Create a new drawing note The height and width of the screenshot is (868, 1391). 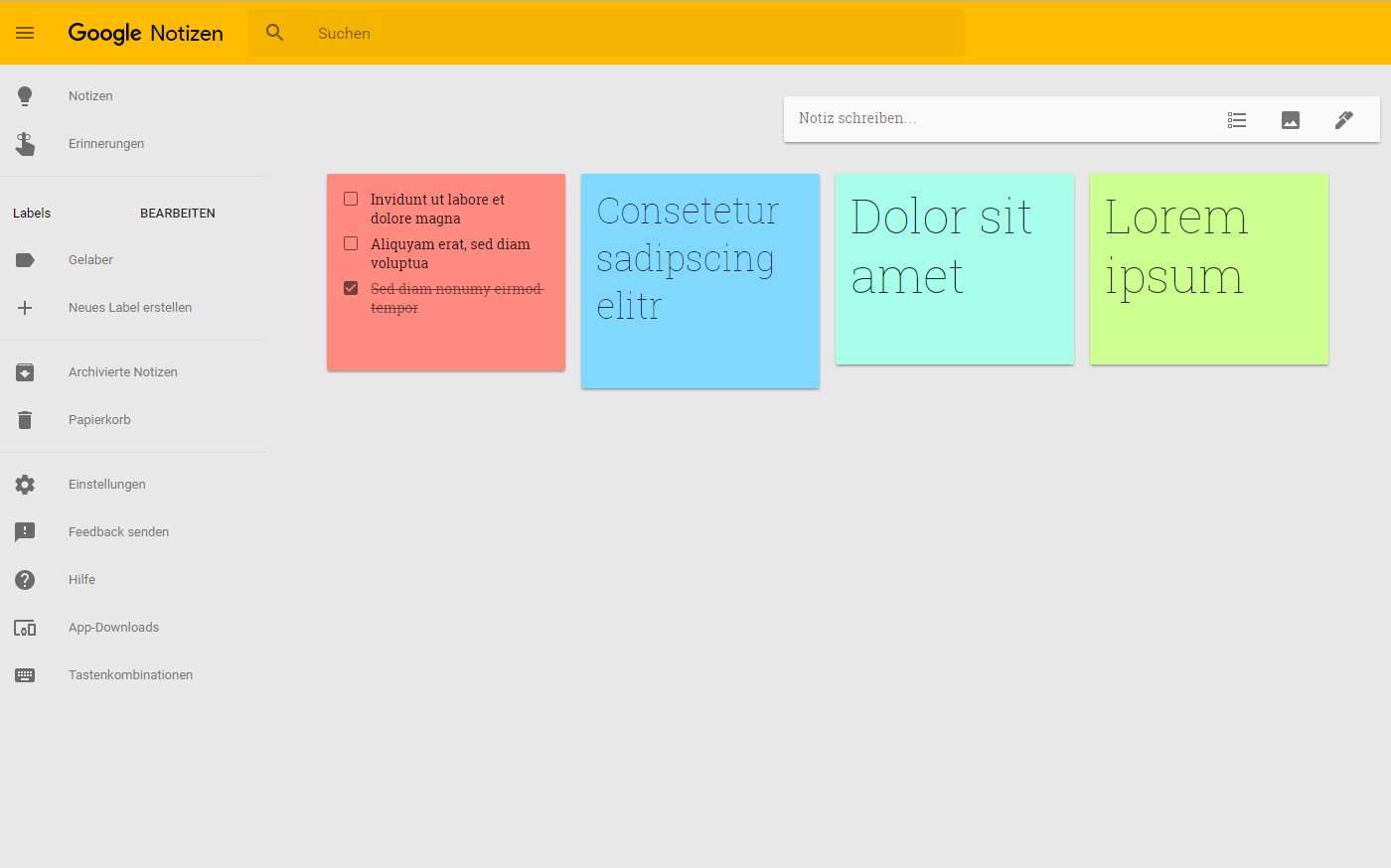click(x=1343, y=119)
